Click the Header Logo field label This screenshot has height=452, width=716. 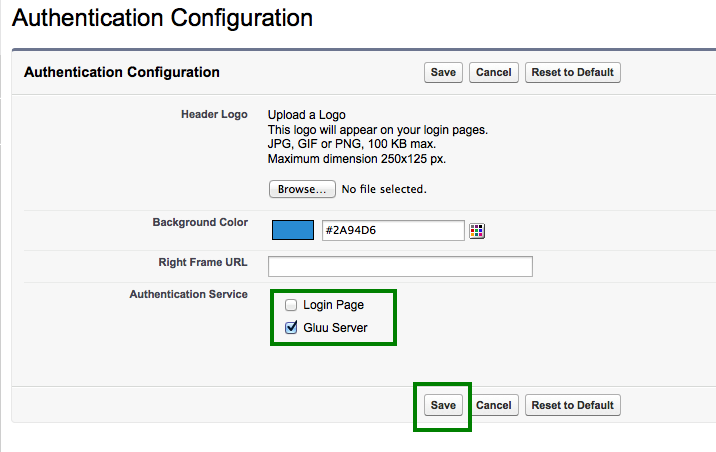click(214, 115)
